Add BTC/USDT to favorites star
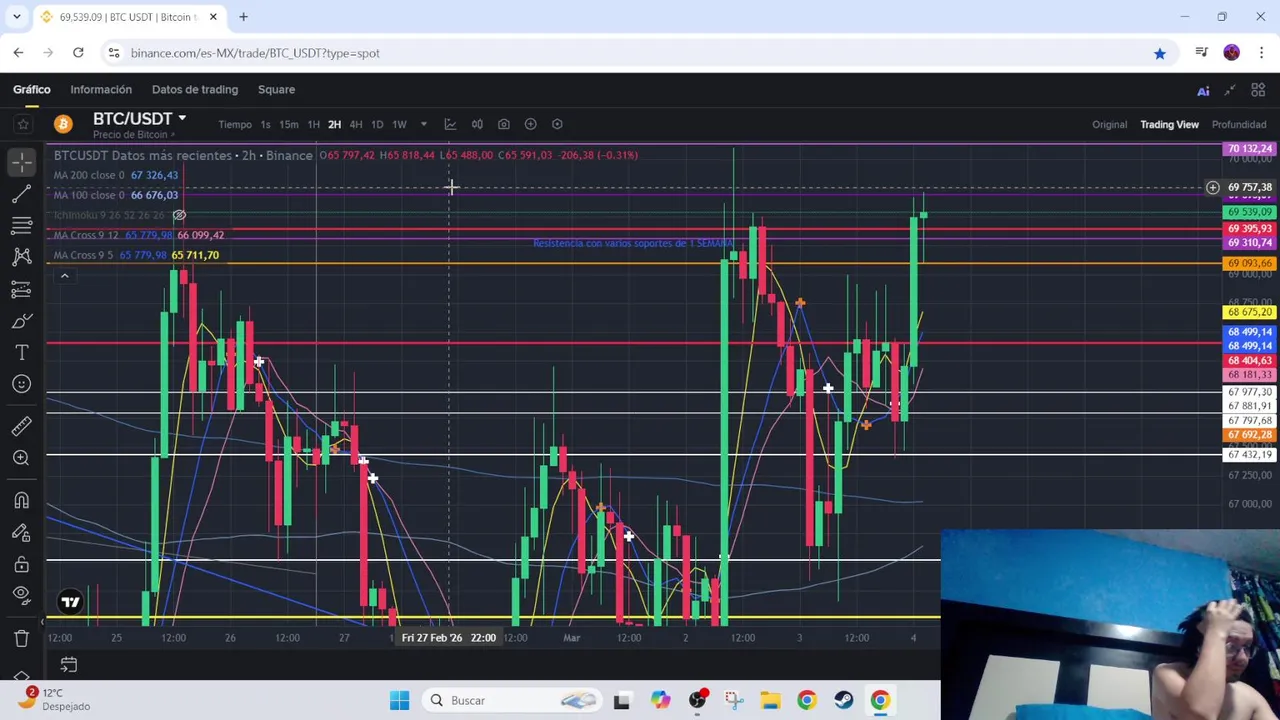Viewport: 1280px width, 720px height. tap(22, 124)
